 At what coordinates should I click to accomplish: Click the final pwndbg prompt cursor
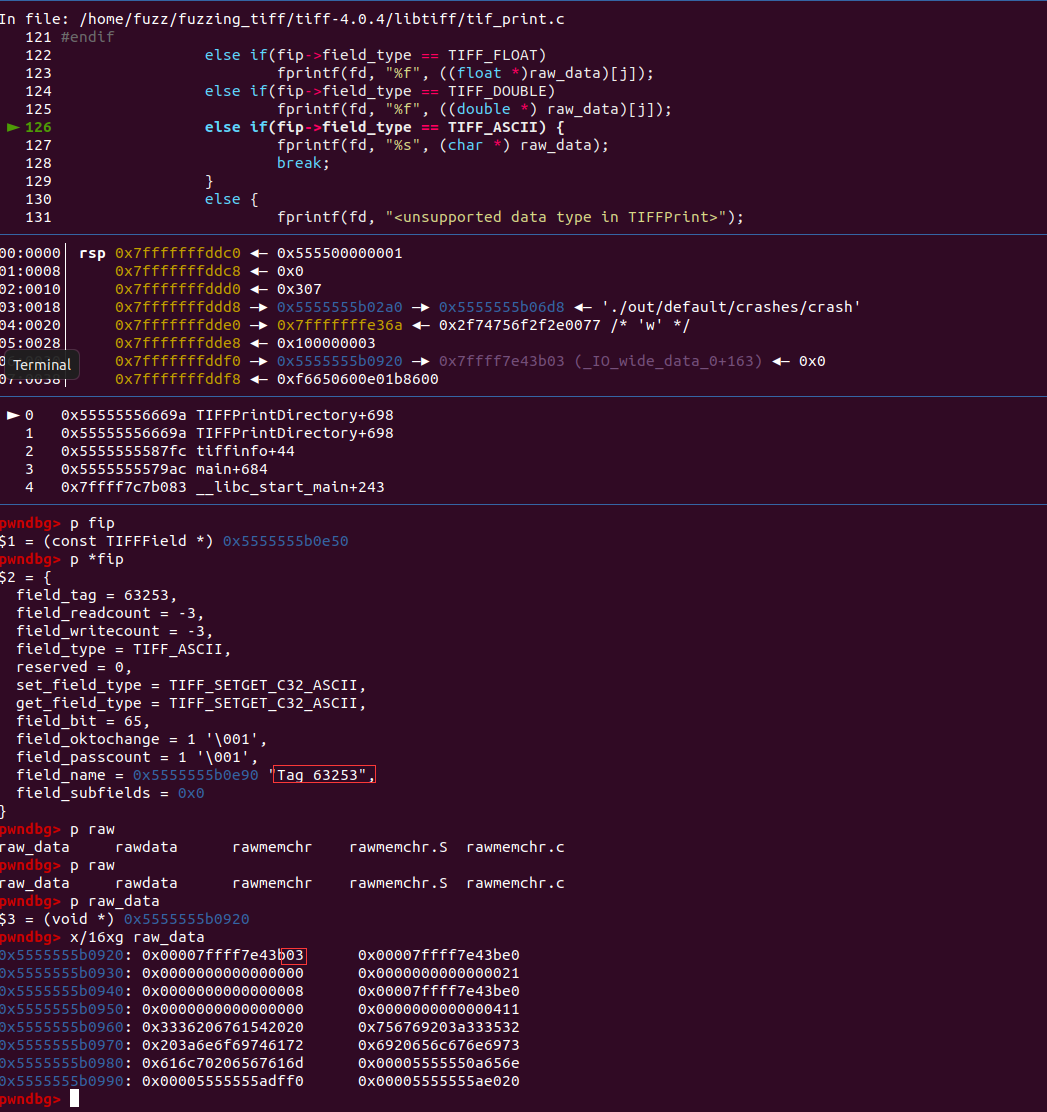pos(74,1099)
